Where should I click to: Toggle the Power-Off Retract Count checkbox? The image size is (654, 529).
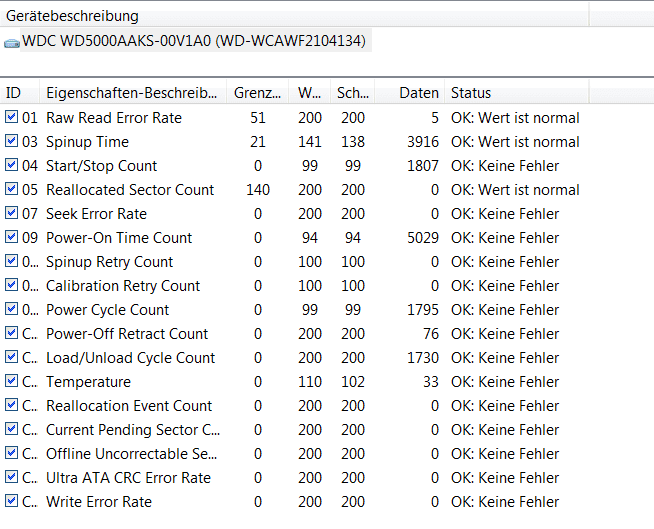[x=11, y=333]
